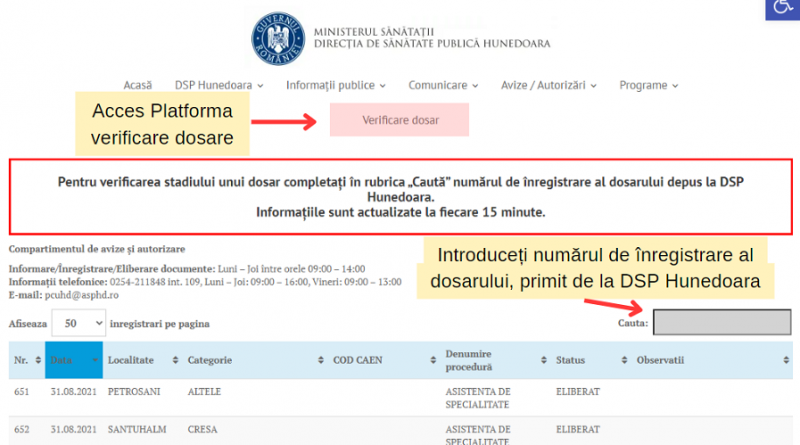Screen dimensions: 800x445
Task: Open the Programe menu
Action: point(648,86)
